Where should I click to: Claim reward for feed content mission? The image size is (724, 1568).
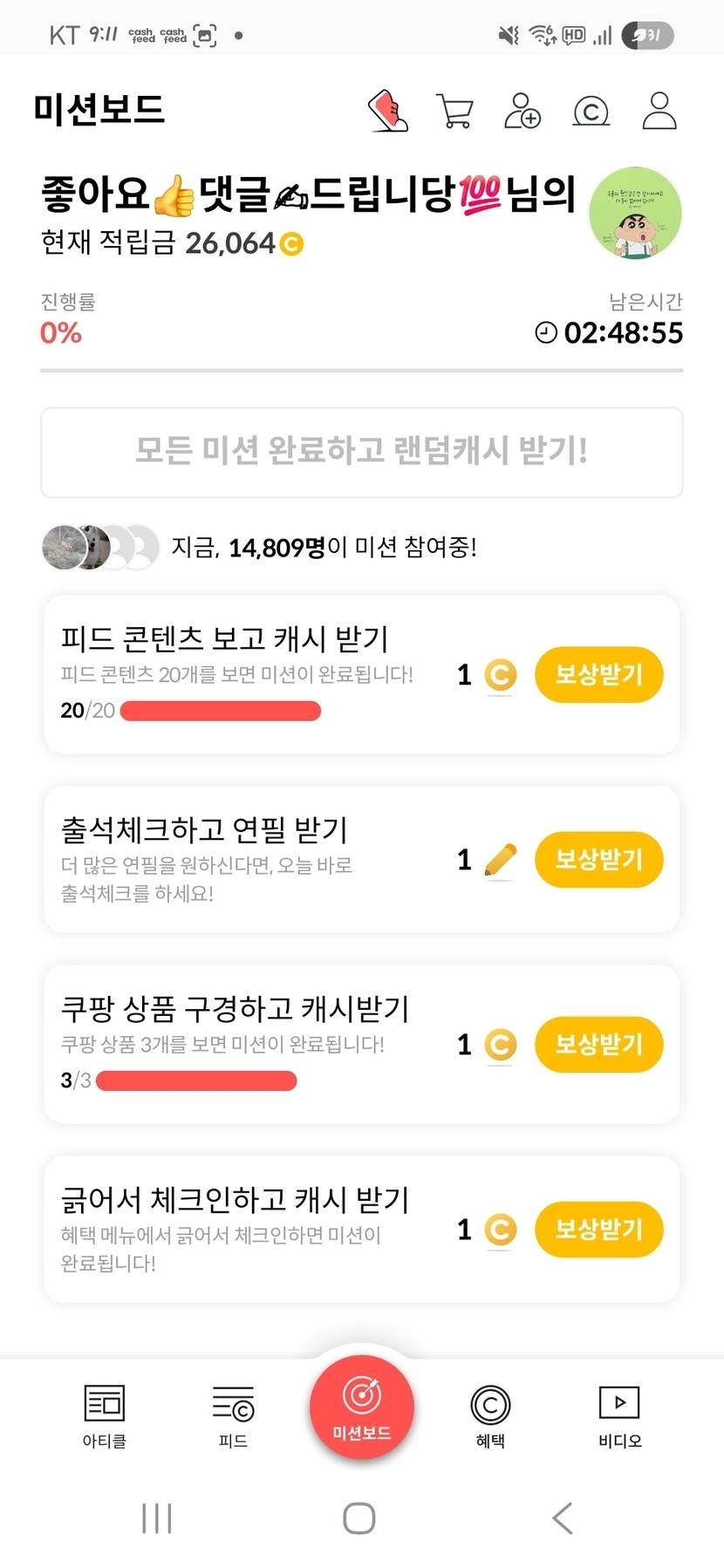[598, 674]
